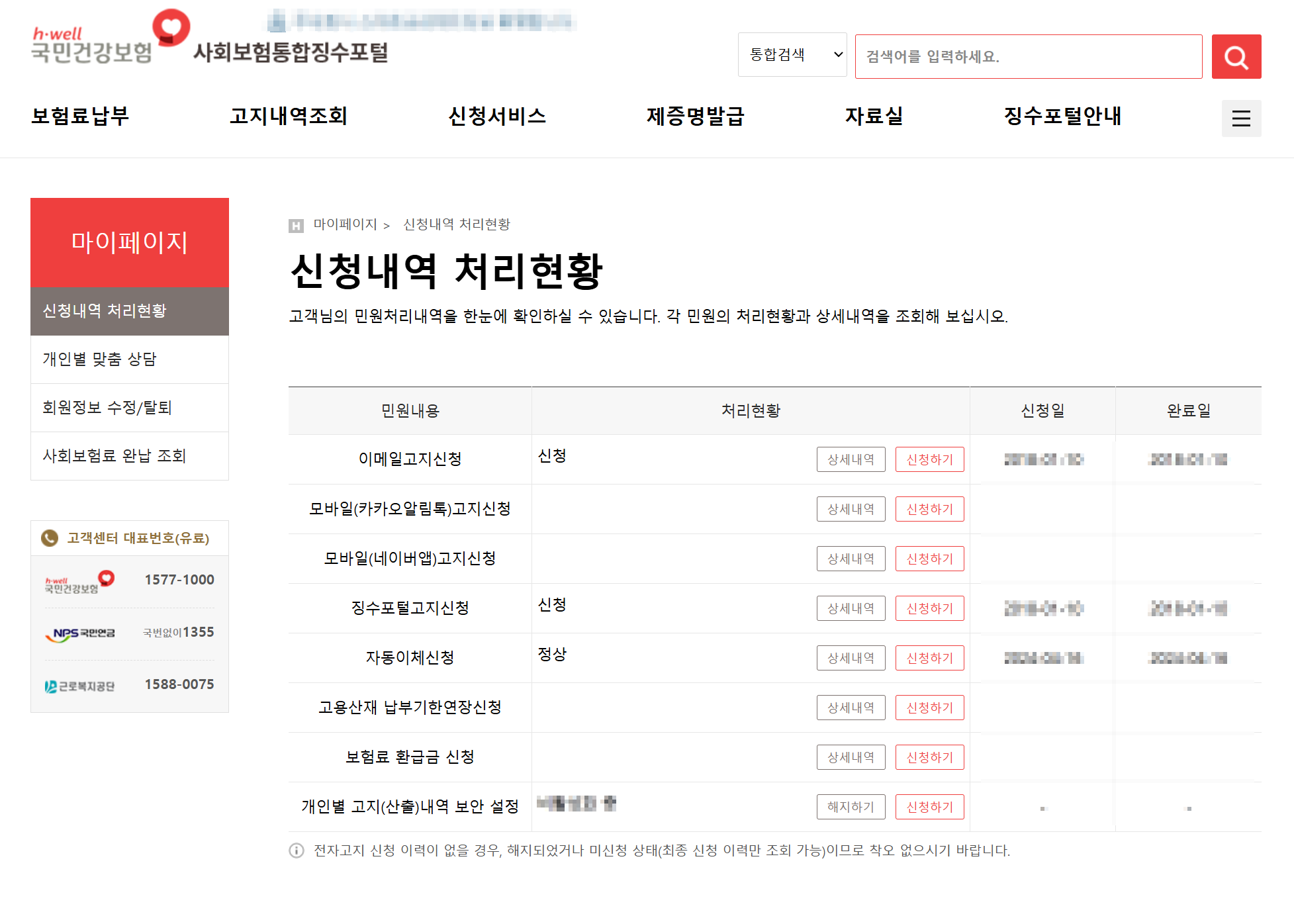Open the 고지내역조회 top menu

pos(288,116)
